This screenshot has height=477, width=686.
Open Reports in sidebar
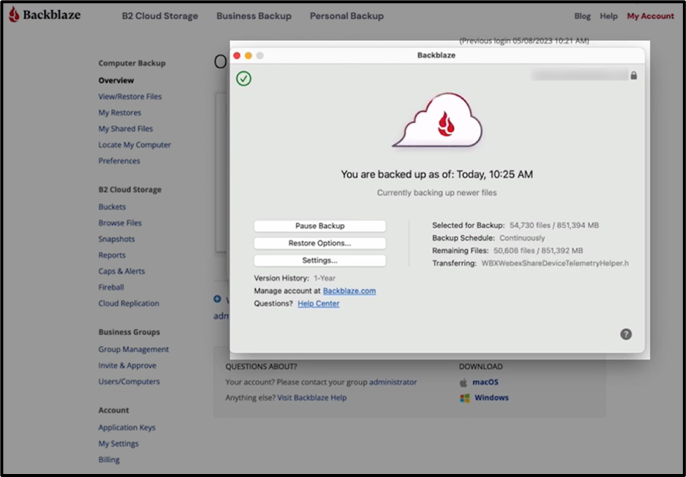tap(112, 255)
